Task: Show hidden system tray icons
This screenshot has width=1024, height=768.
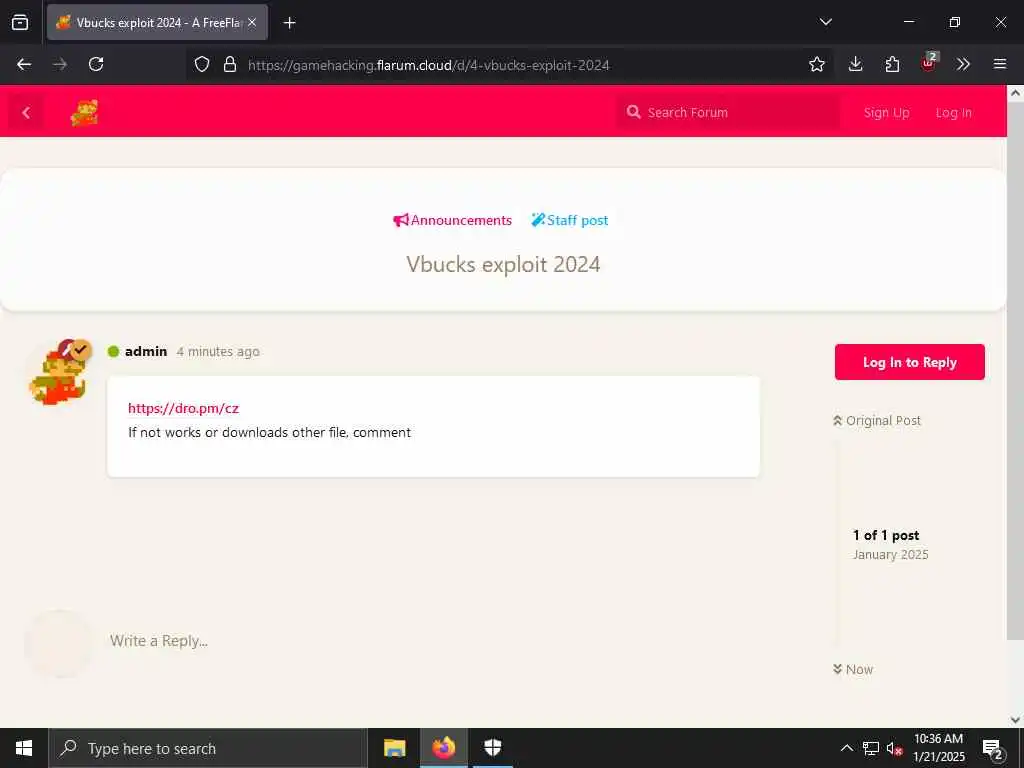Action: point(846,748)
